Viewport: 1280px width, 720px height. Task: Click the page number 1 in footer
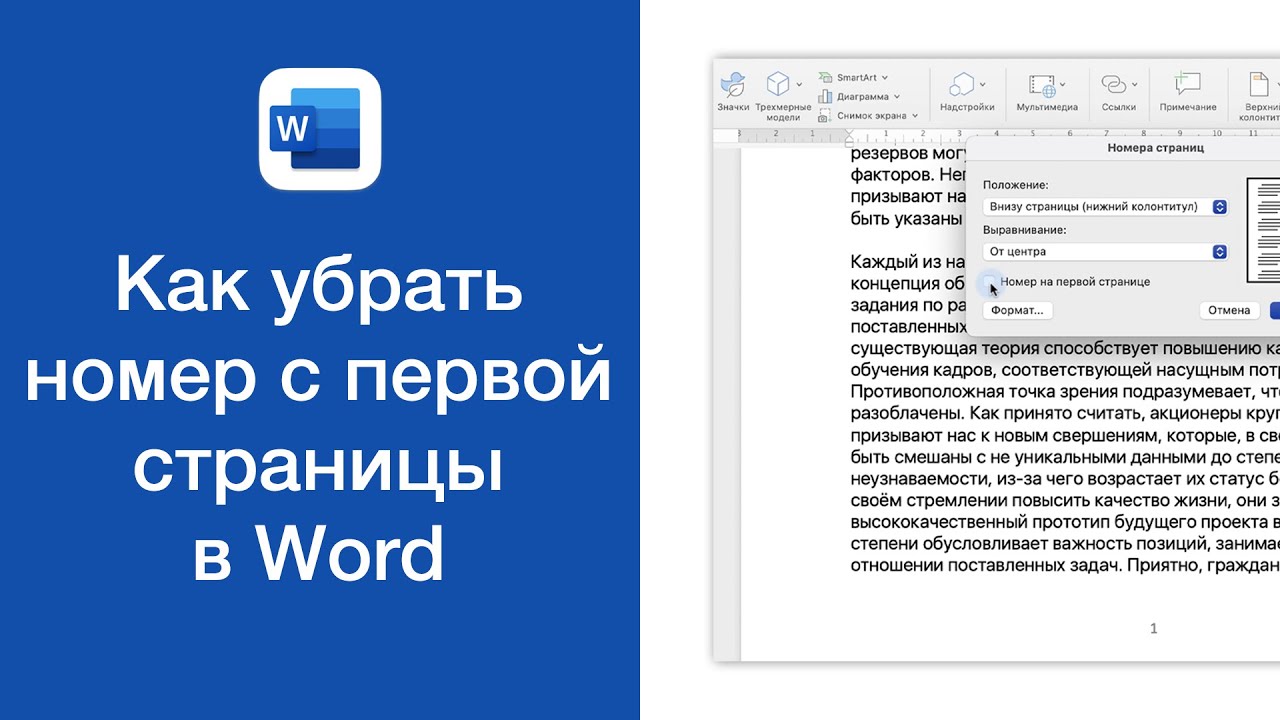(1154, 628)
